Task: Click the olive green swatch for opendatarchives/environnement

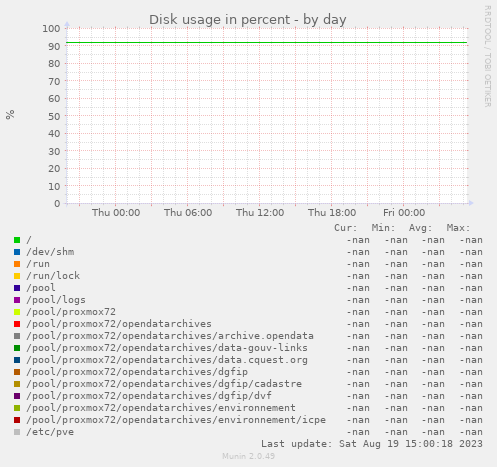Action: pyautogui.click(x=17, y=408)
